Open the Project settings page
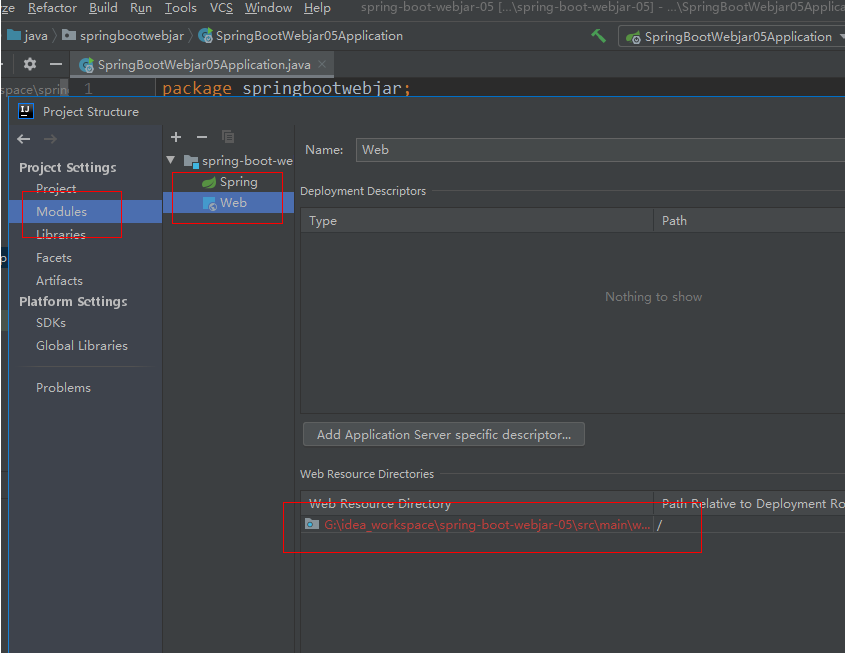The width and height of the screenshot is (847, 653). tap(56, 189)
